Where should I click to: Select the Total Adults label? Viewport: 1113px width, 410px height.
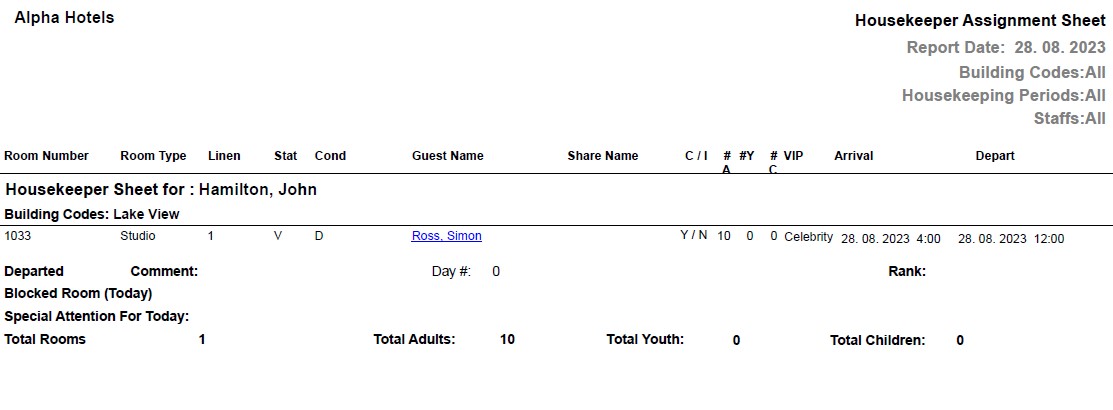414,340
